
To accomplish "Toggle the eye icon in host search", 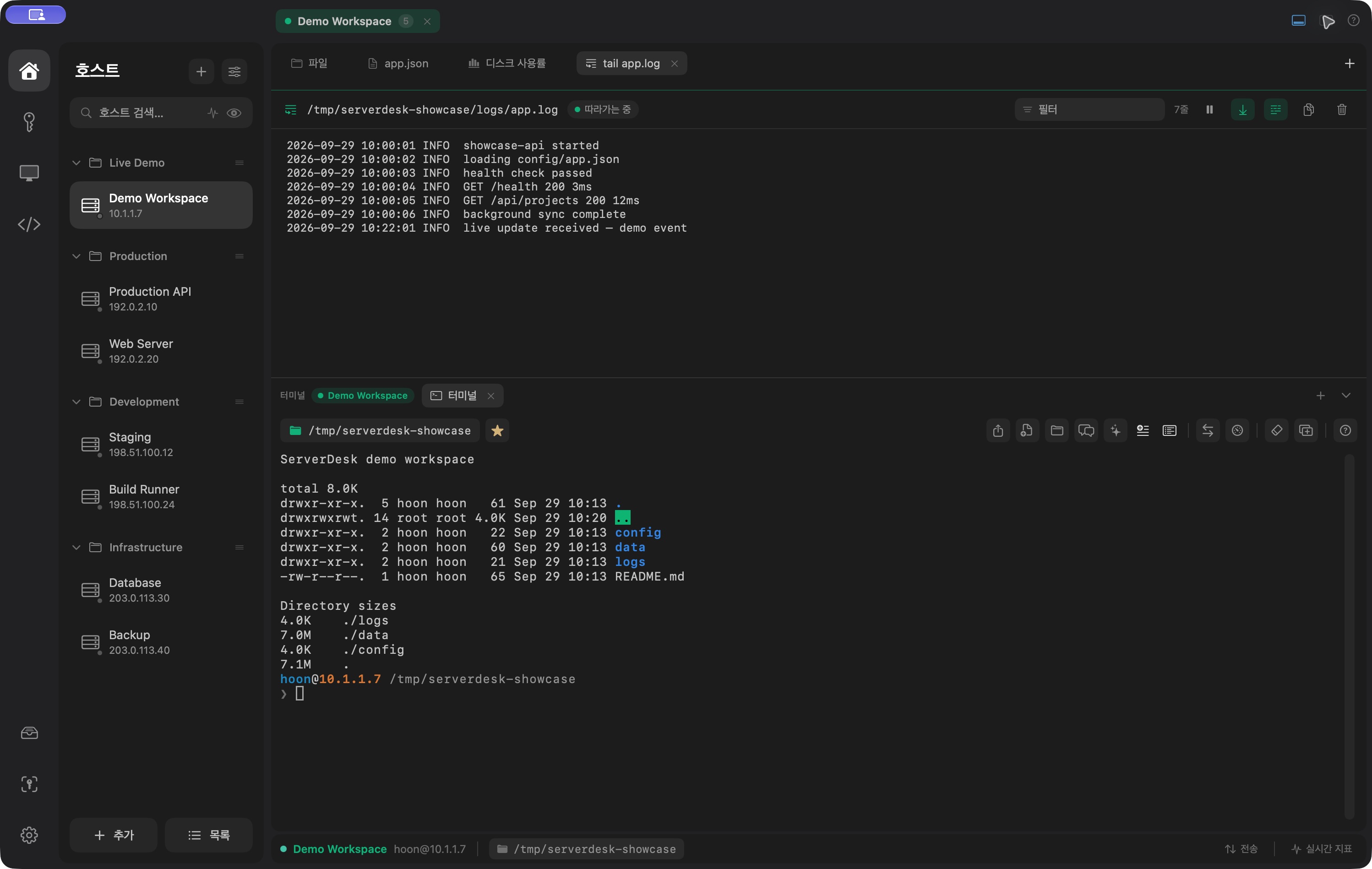I will (x=234, y=113).
